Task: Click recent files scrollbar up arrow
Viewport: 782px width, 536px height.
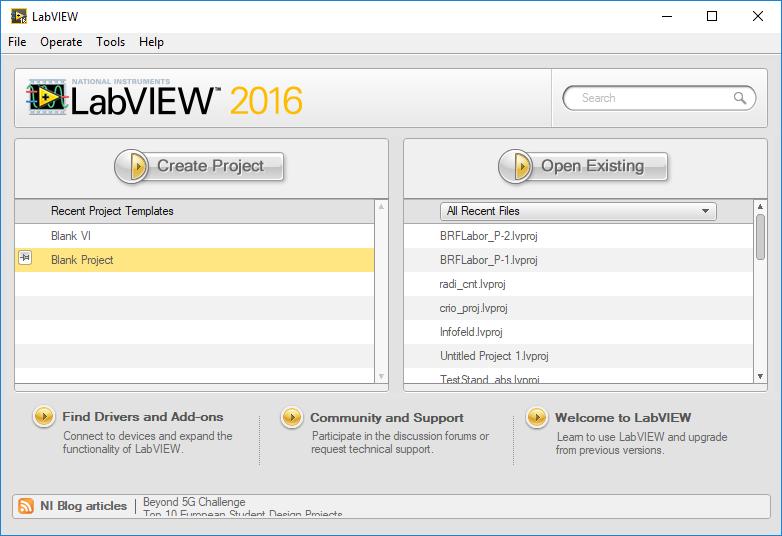Action: point(760,206)
